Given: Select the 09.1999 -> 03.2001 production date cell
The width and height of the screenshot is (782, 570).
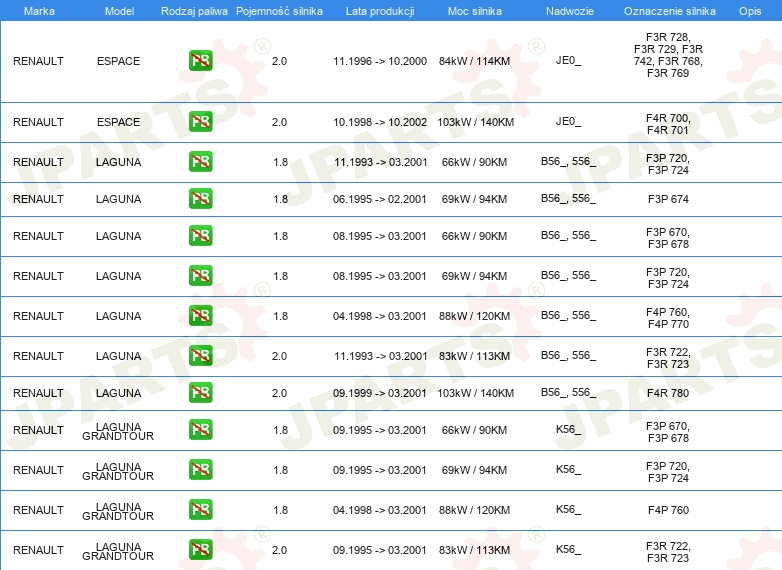Looking at the screenshot, I should pos(380,393).
